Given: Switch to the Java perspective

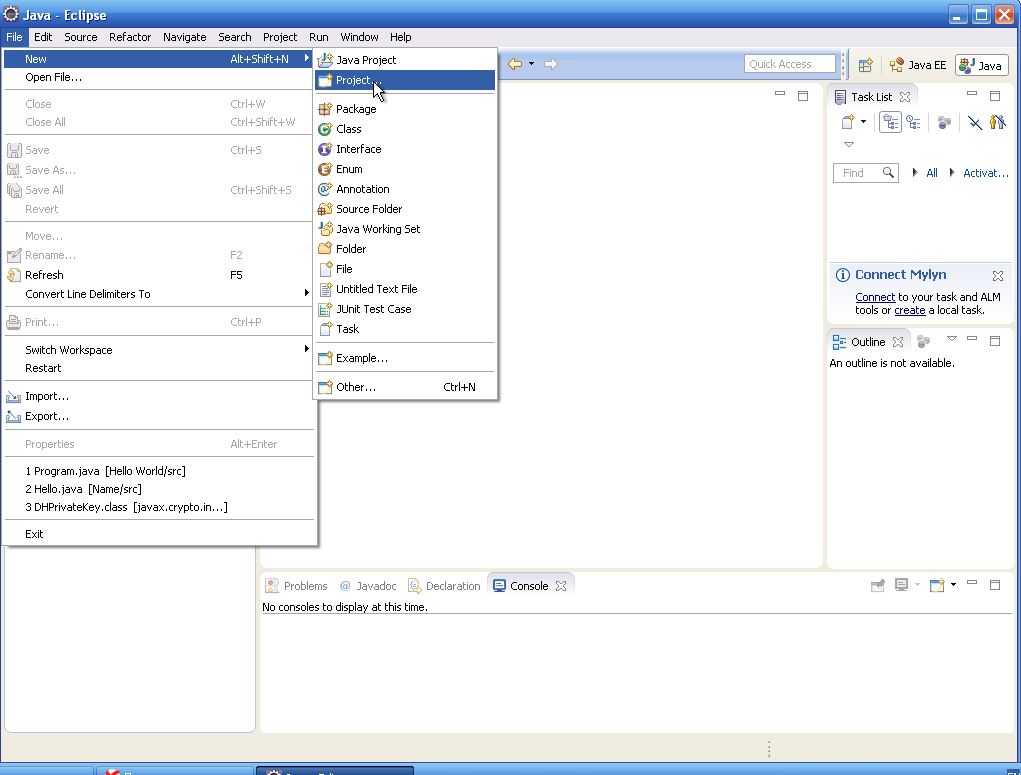Looking at the screenshot, I should tap(982, 65).
